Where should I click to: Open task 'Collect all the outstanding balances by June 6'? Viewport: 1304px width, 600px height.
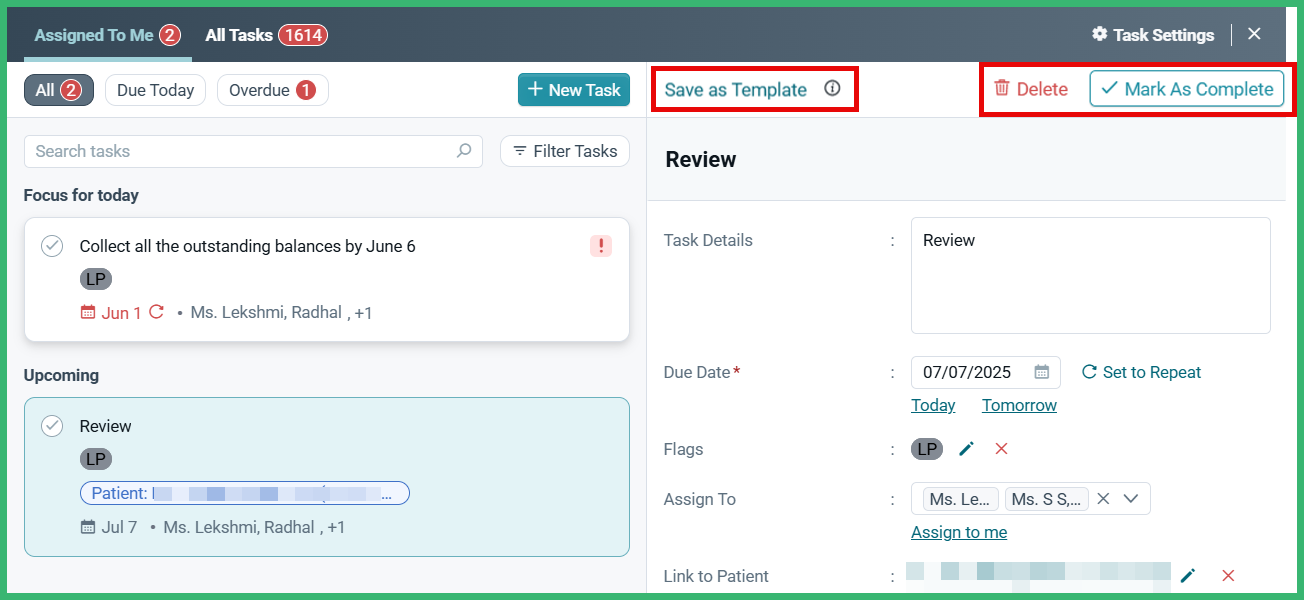point(247,246)
